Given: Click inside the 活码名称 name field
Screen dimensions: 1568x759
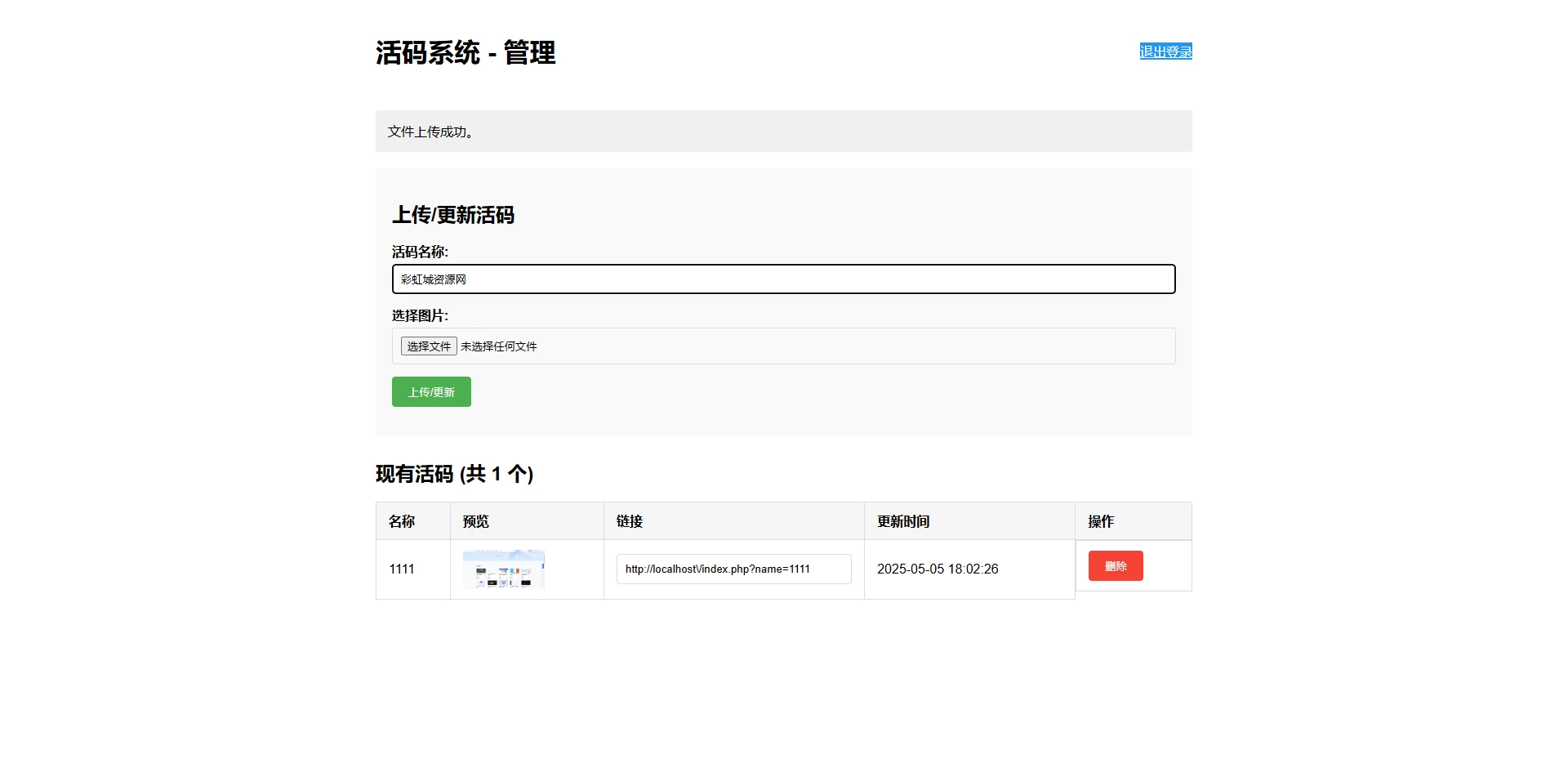Looking at the screenshot, I should (x=782, y=279).
